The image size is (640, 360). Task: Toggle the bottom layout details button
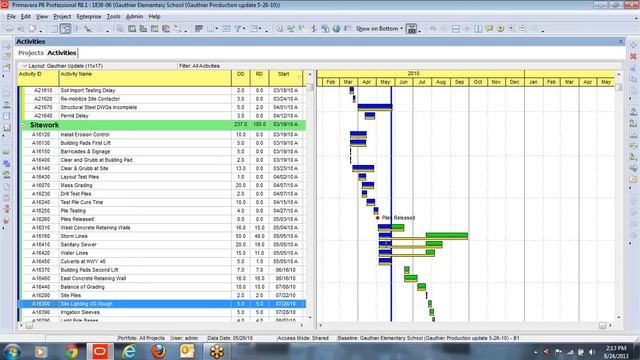click(x=411, y=29)
